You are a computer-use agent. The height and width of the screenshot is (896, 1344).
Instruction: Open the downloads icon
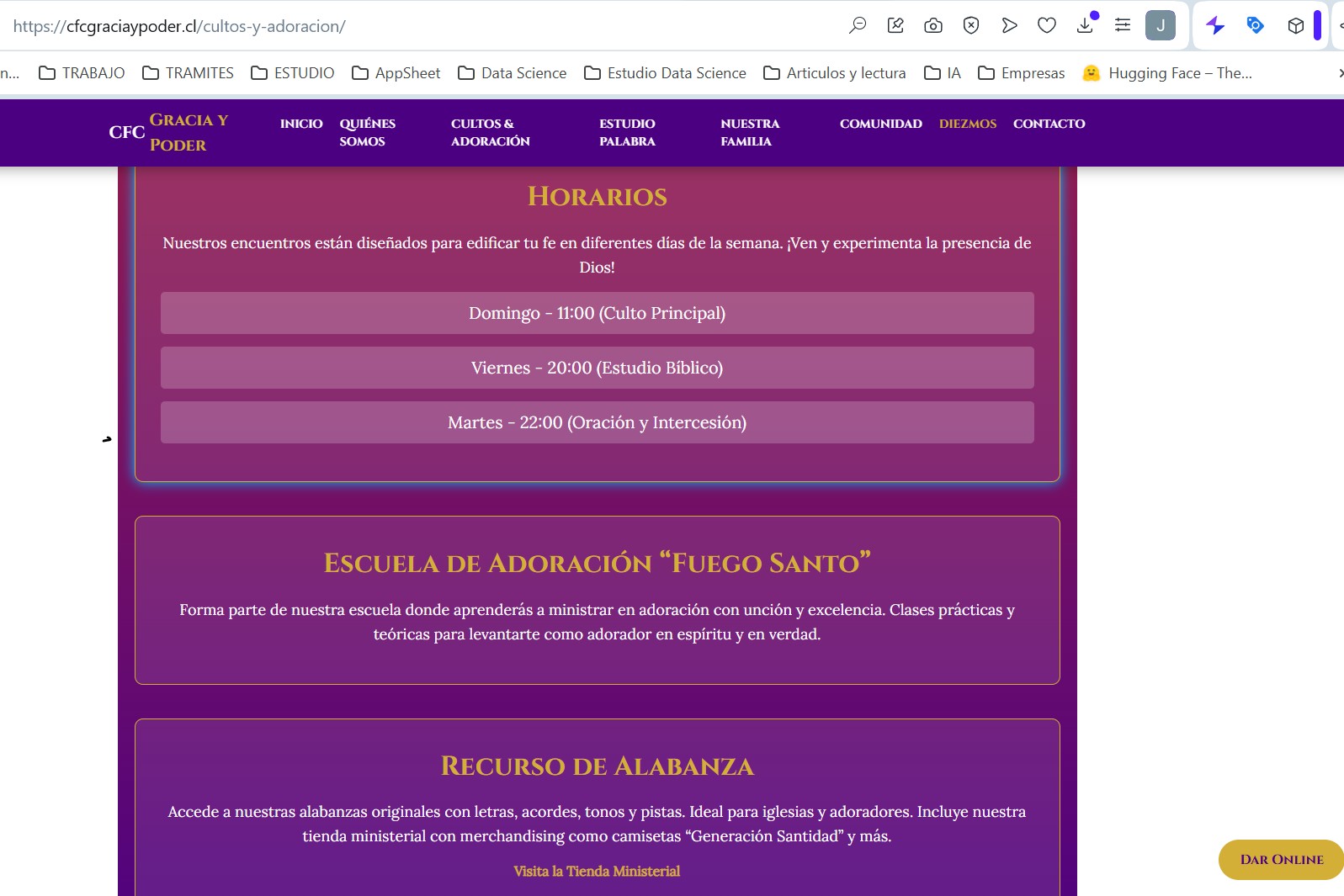[1086, 24]
